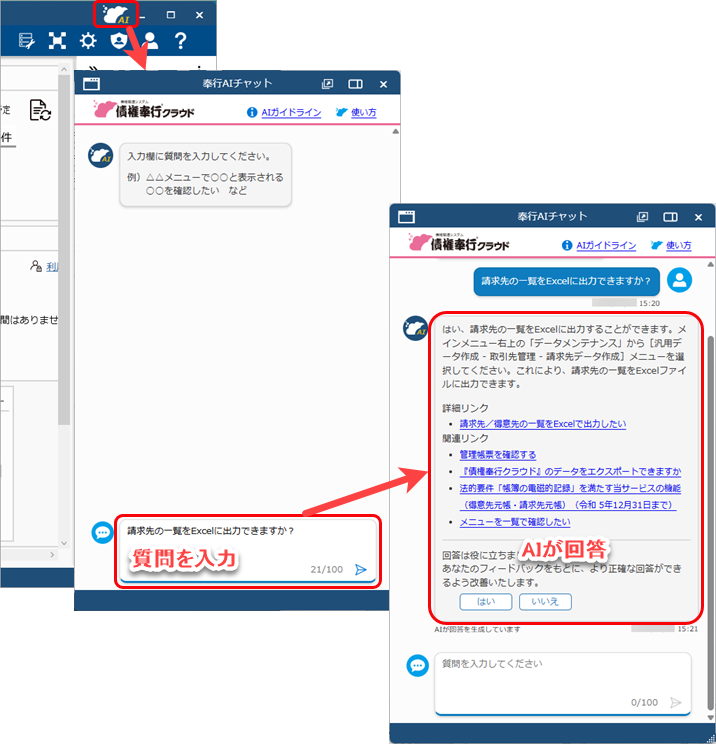
Task: Pop out right chat window icon
Action: pyautogui.click(x=642, y=217)
